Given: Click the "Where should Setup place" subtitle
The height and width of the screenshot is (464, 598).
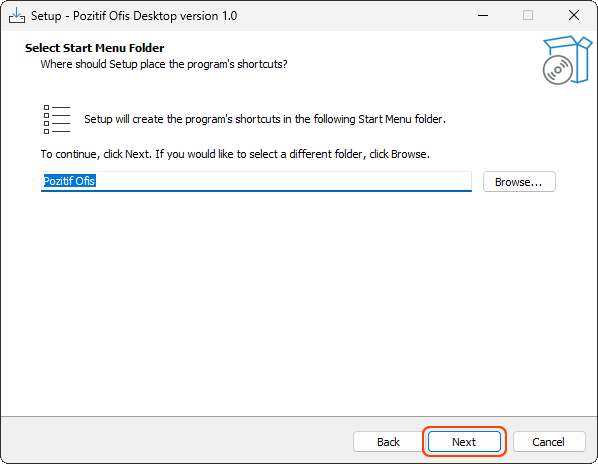Looking at the screenshot, I should [164, 64].
